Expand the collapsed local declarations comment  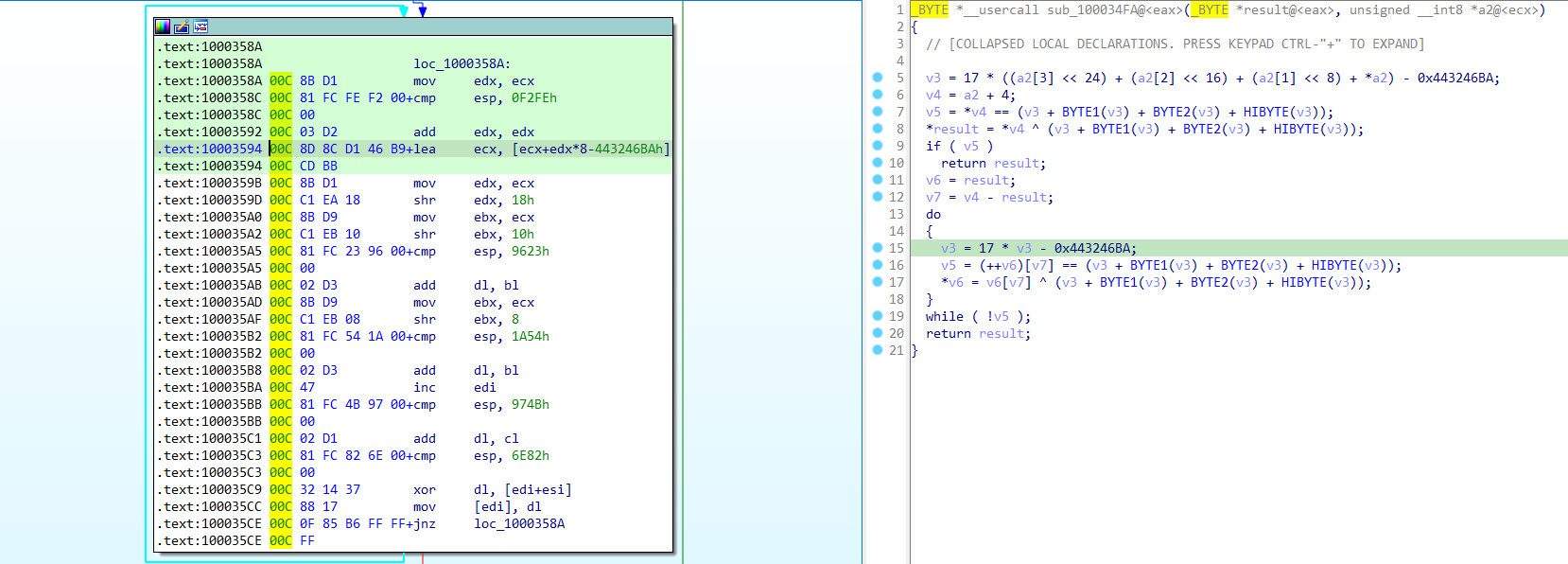(1175, 44)
